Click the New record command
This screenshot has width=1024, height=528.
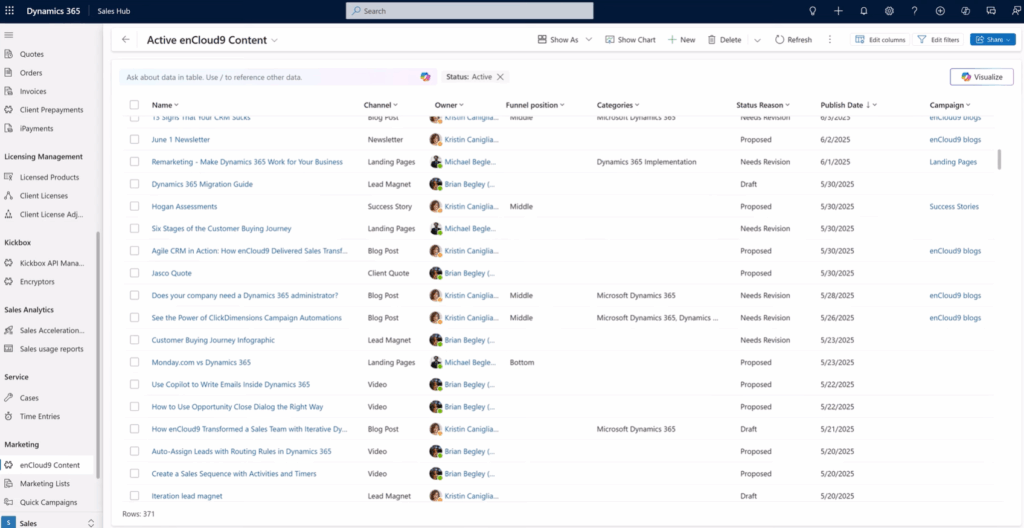click(681, 40)
